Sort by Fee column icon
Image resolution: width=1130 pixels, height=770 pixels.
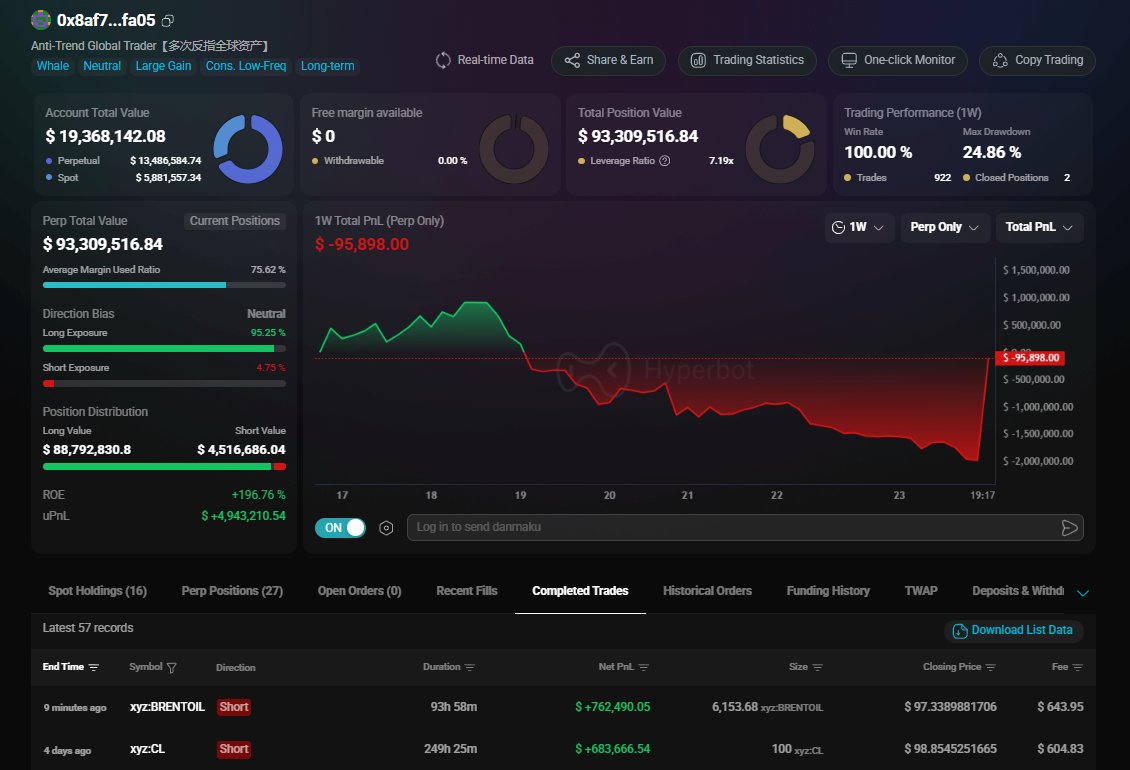[1077, 668]
